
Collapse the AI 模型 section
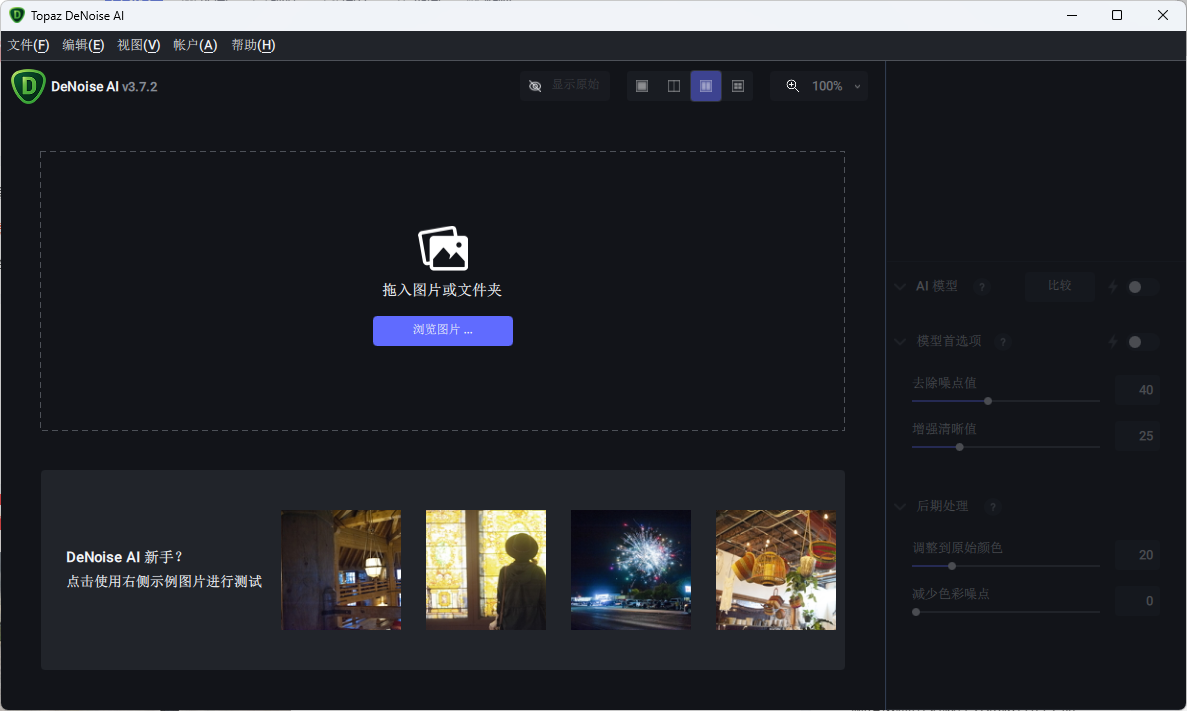pyautogui.click(x=900, y=287)
